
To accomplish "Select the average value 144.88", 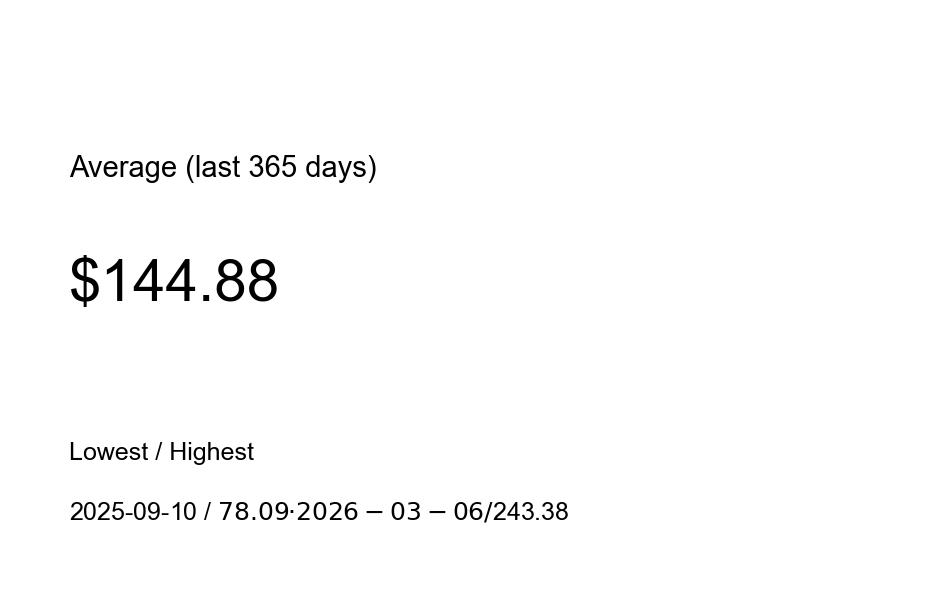I will (191, 280).
